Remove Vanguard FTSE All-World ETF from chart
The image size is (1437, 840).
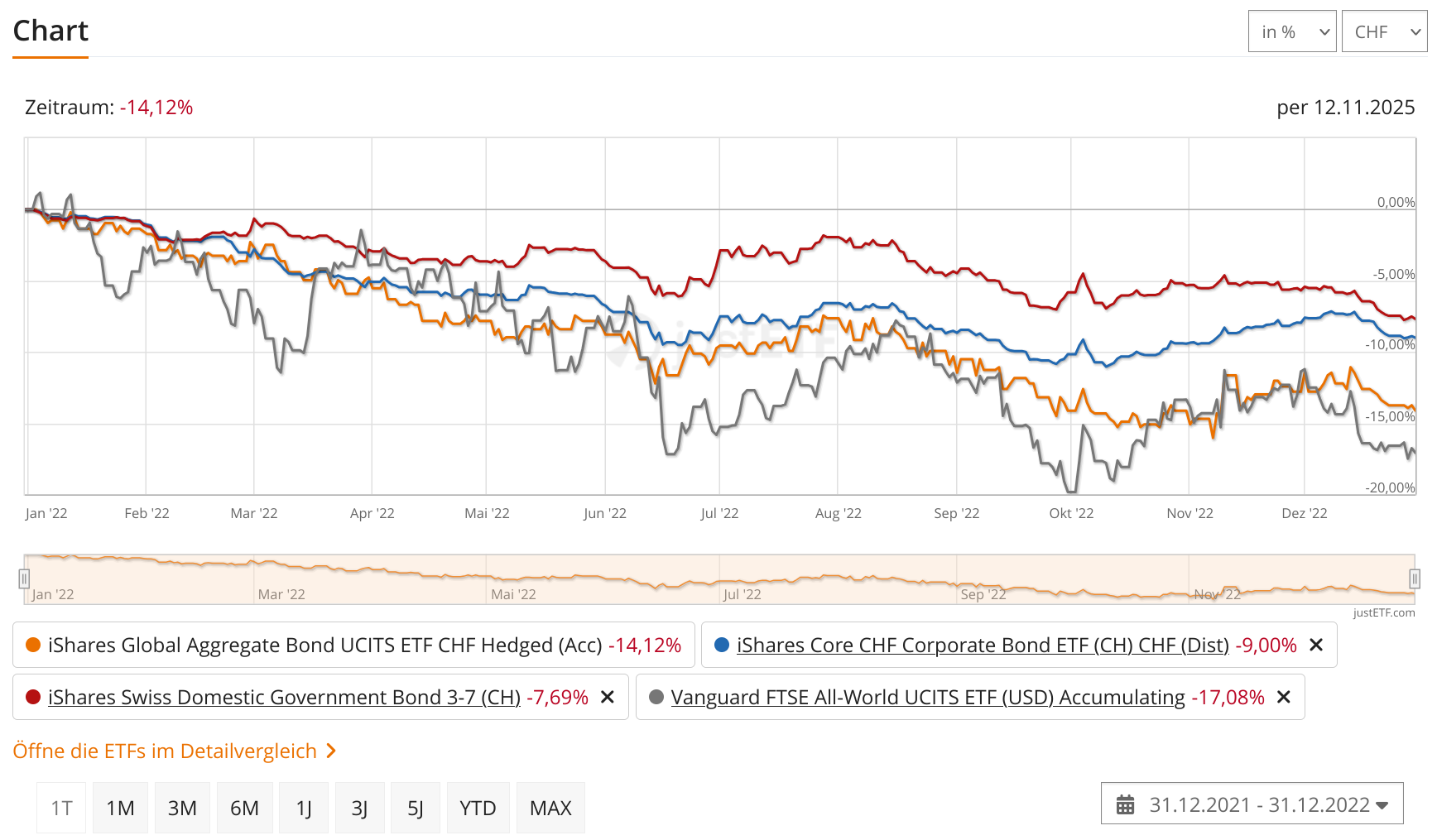click(1283, 697)
